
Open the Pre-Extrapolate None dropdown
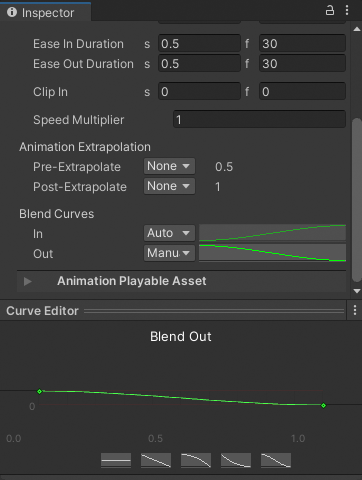[x=169, y=166]
